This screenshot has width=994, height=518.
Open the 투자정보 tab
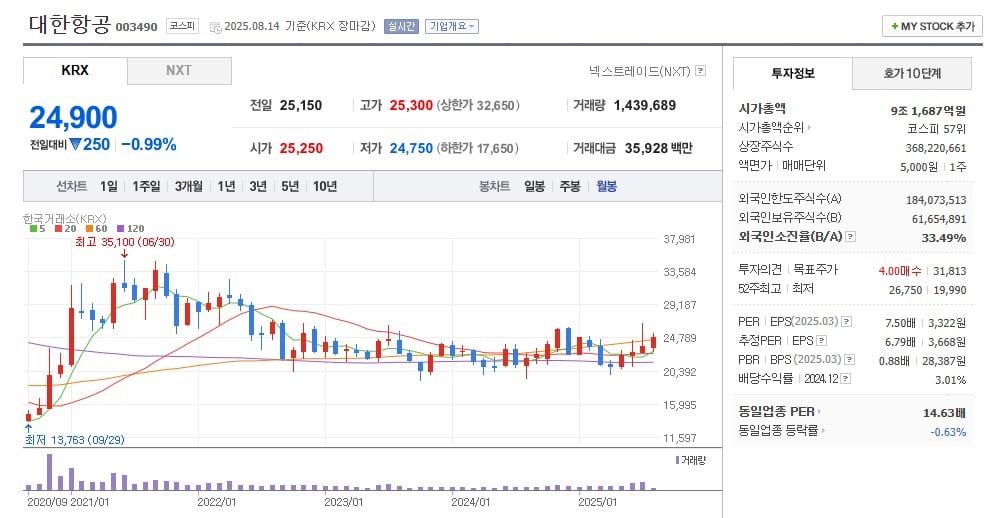[x=792, y=74]
